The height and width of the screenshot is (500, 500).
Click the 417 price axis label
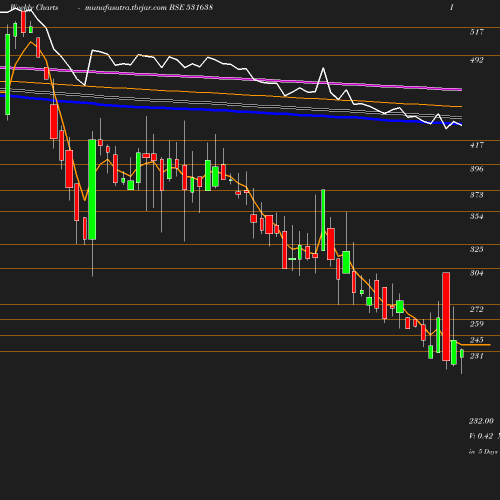click(477, 145)
